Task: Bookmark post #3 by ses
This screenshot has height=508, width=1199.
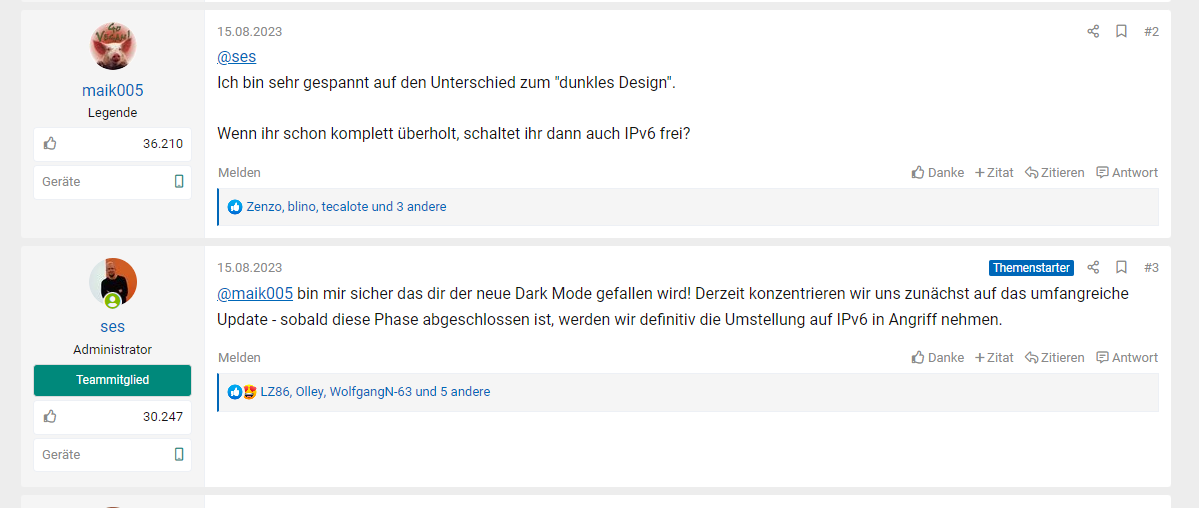Action: tap(1121, 268)
